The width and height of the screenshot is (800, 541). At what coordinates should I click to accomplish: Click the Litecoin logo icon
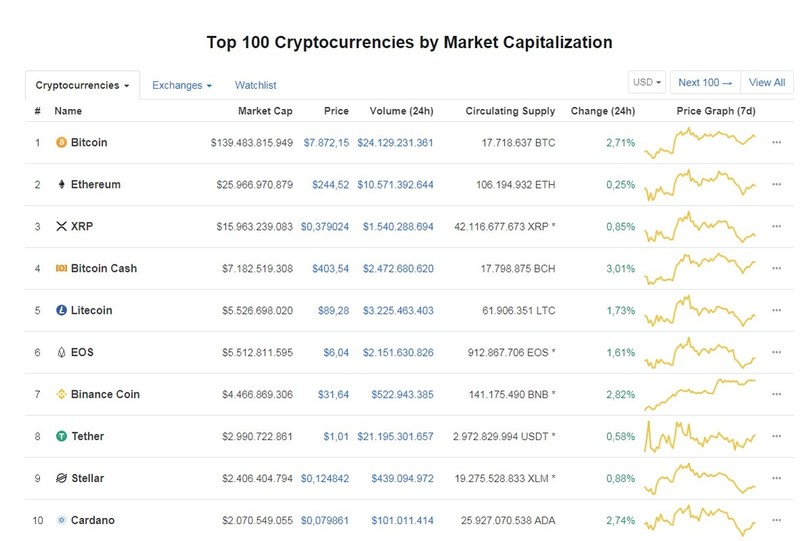61,310
